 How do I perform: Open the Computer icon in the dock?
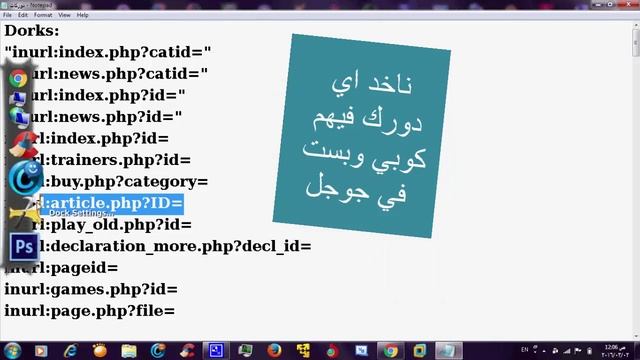click(18, 98)
